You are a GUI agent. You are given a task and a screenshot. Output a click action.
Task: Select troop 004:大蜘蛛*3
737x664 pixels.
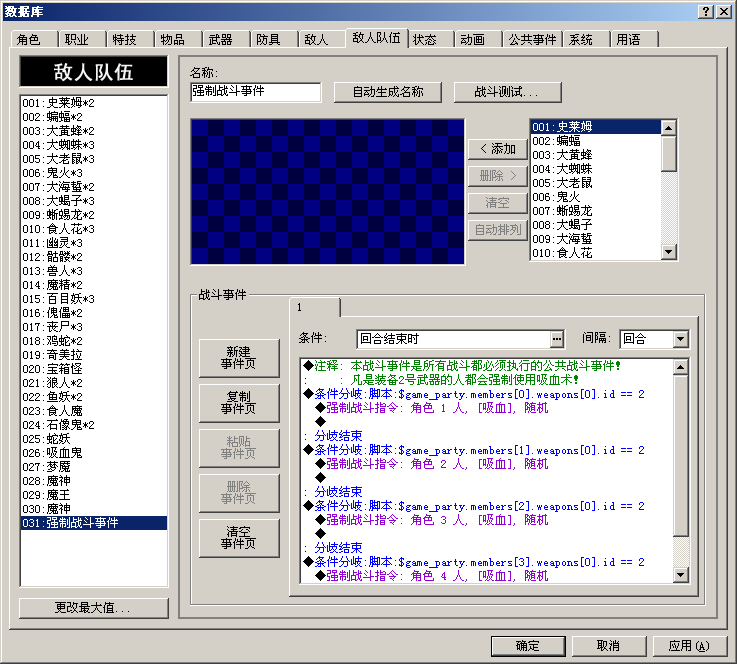coord(94,145)
